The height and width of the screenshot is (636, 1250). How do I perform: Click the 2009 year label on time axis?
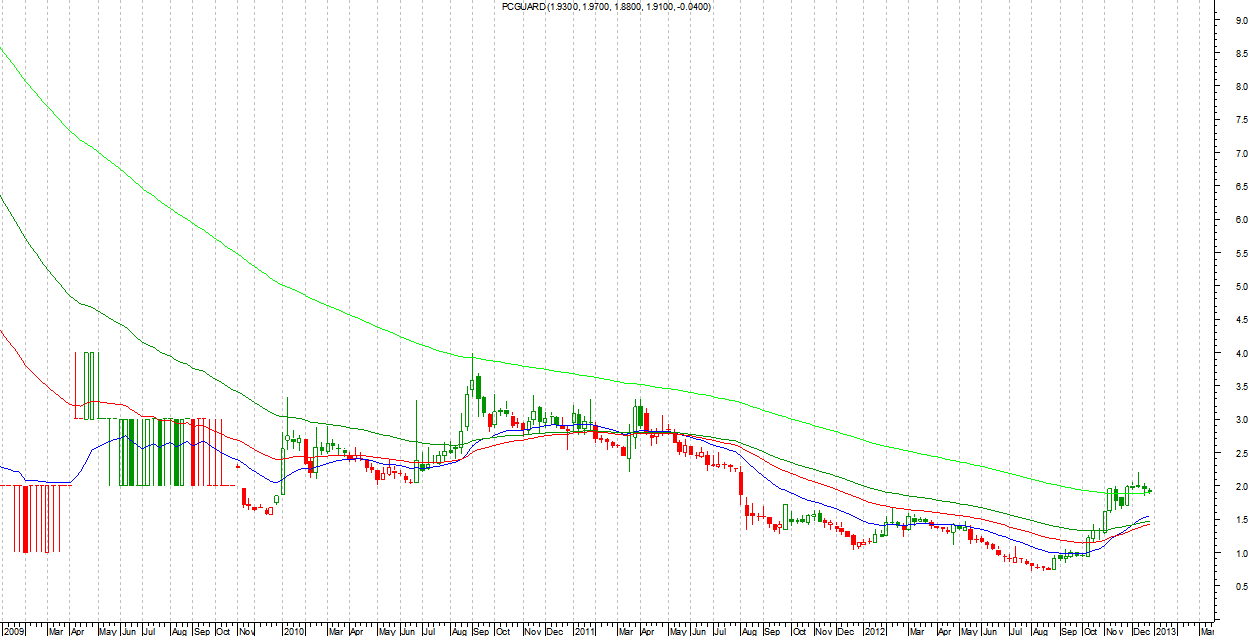point(12,631)
